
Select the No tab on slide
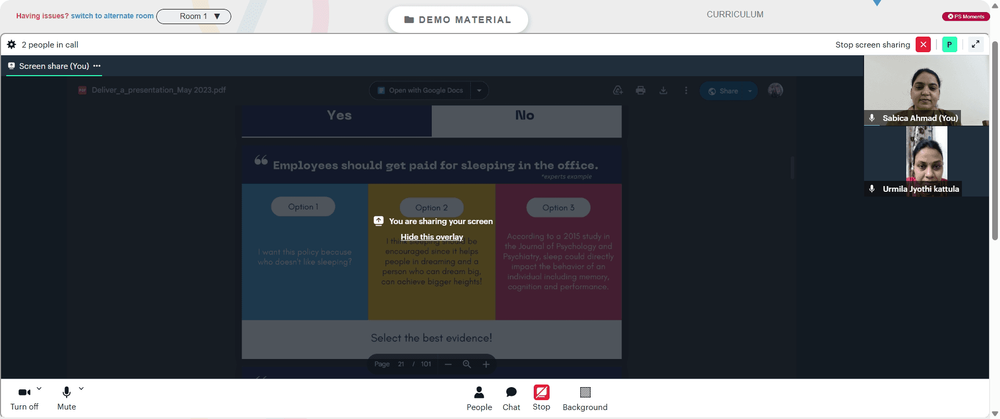pos(525,121)
